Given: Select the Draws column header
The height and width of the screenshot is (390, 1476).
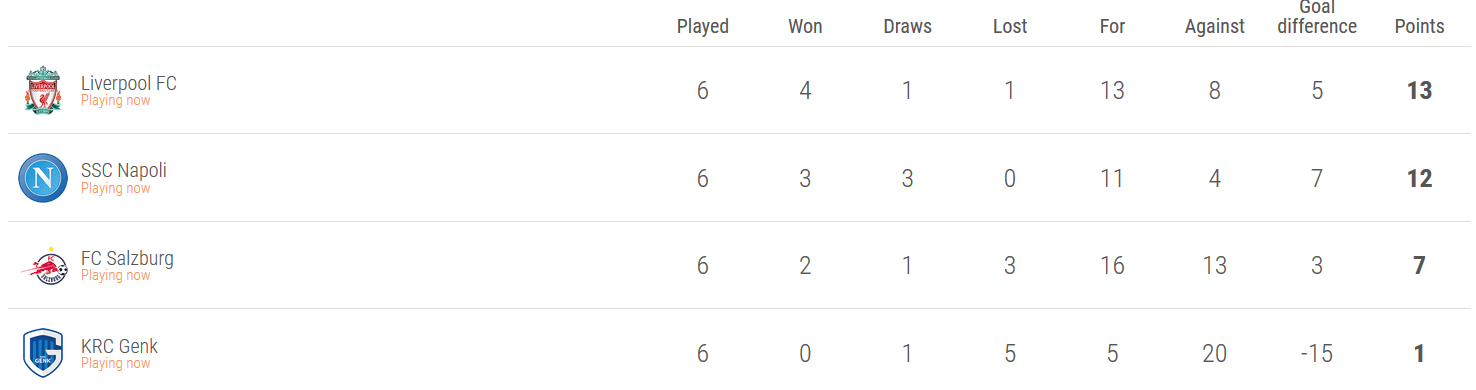Looking at the screenshot, I should [x=907, y=27].
